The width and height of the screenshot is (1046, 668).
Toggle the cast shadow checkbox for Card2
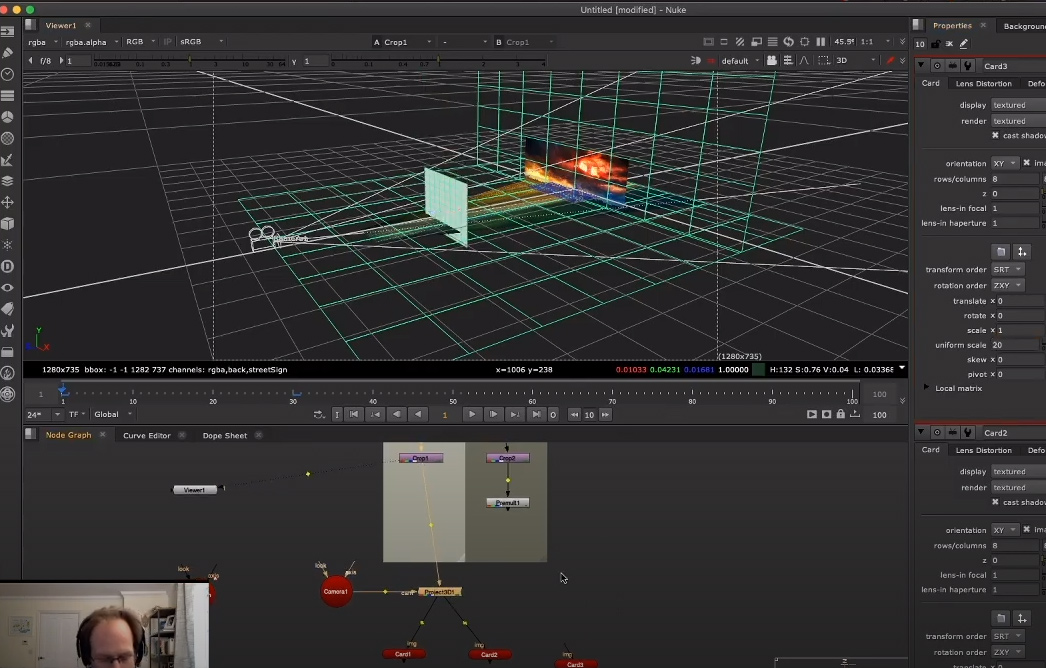[x=995, y=502]
